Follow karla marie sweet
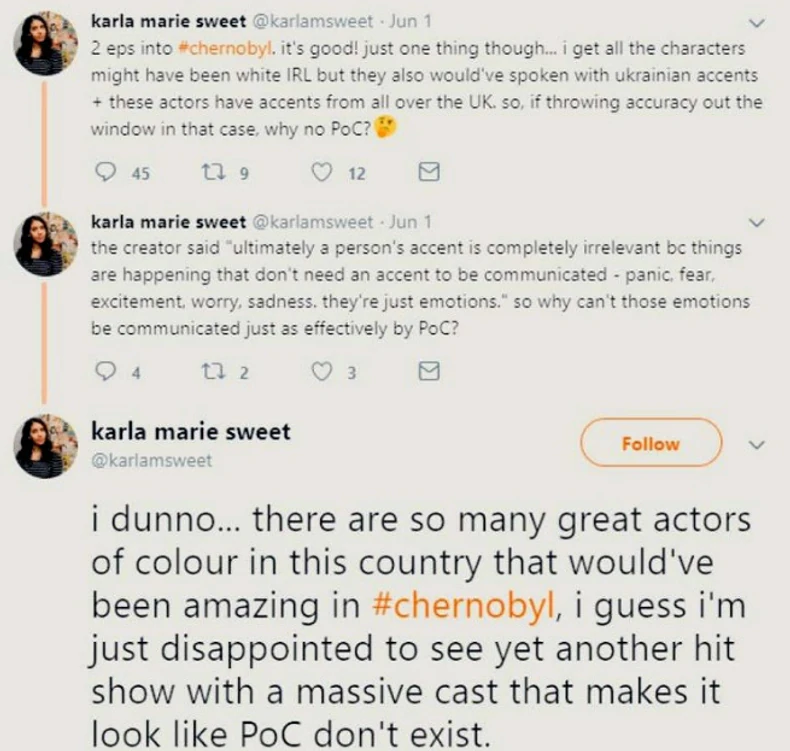The height and width of the screenshot is (751, 790). pos(650,443)
